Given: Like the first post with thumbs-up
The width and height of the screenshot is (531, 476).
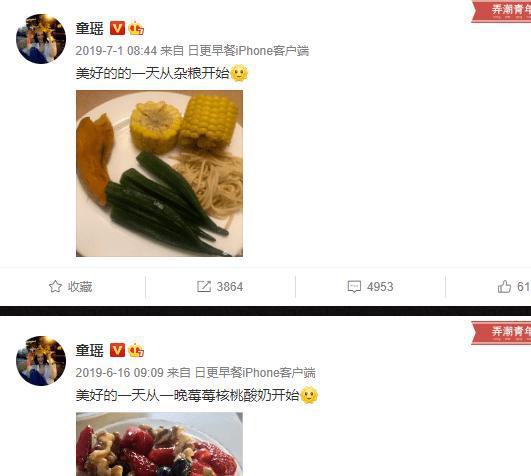Looking at the screenshot, I should coord(504,286).
